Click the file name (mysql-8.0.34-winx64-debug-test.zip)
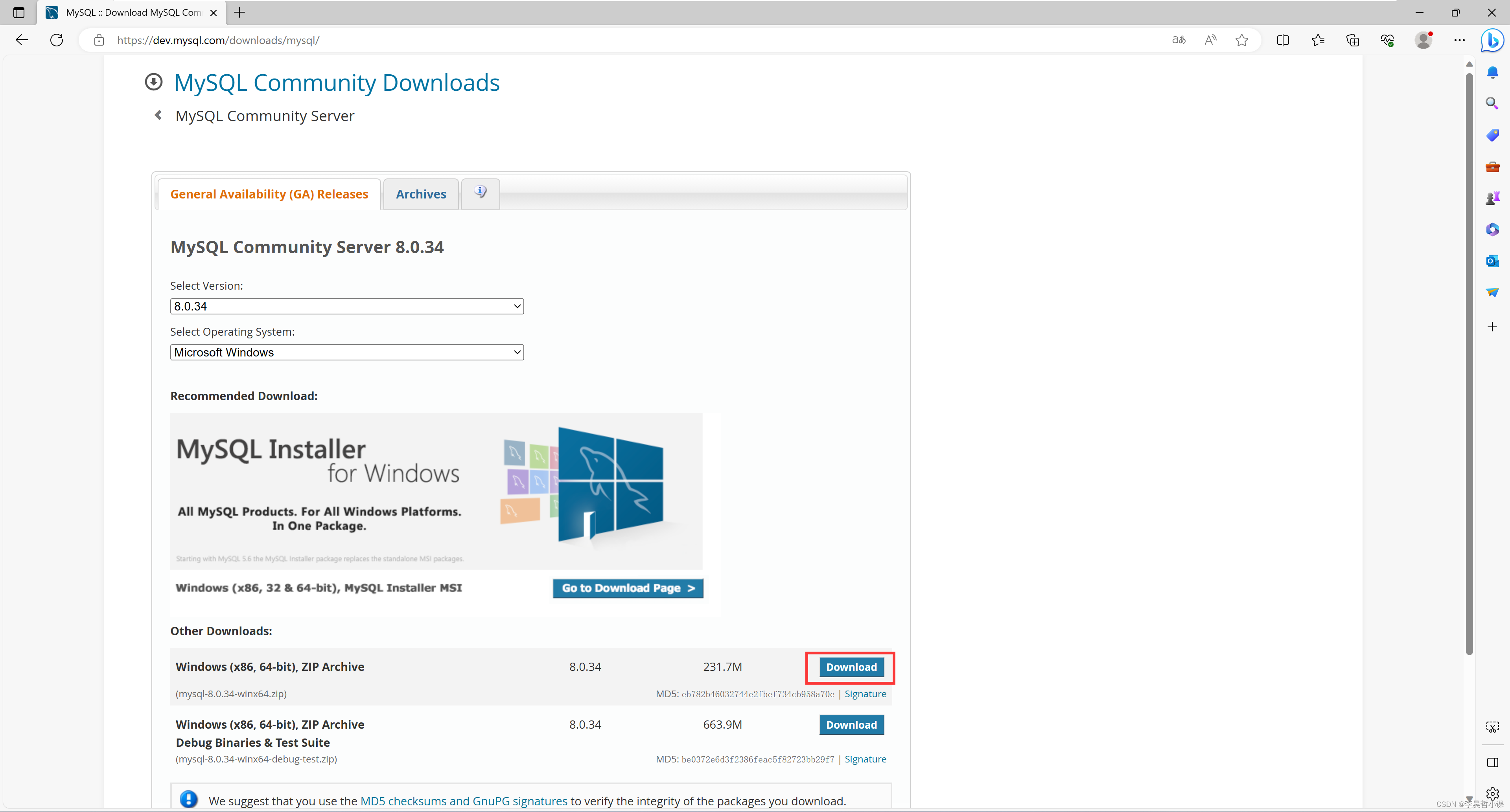The height and width of the screenshot is (812, 1510). point(256,759)
